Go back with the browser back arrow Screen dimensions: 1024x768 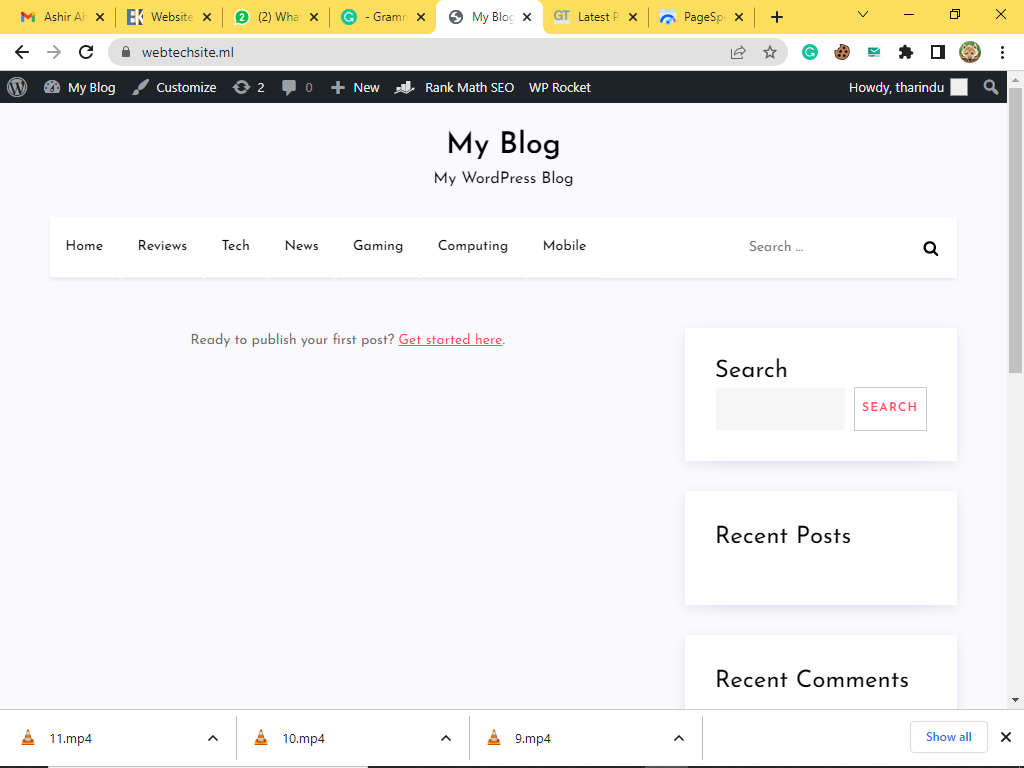pyautogui.click(x=22, y=52)
